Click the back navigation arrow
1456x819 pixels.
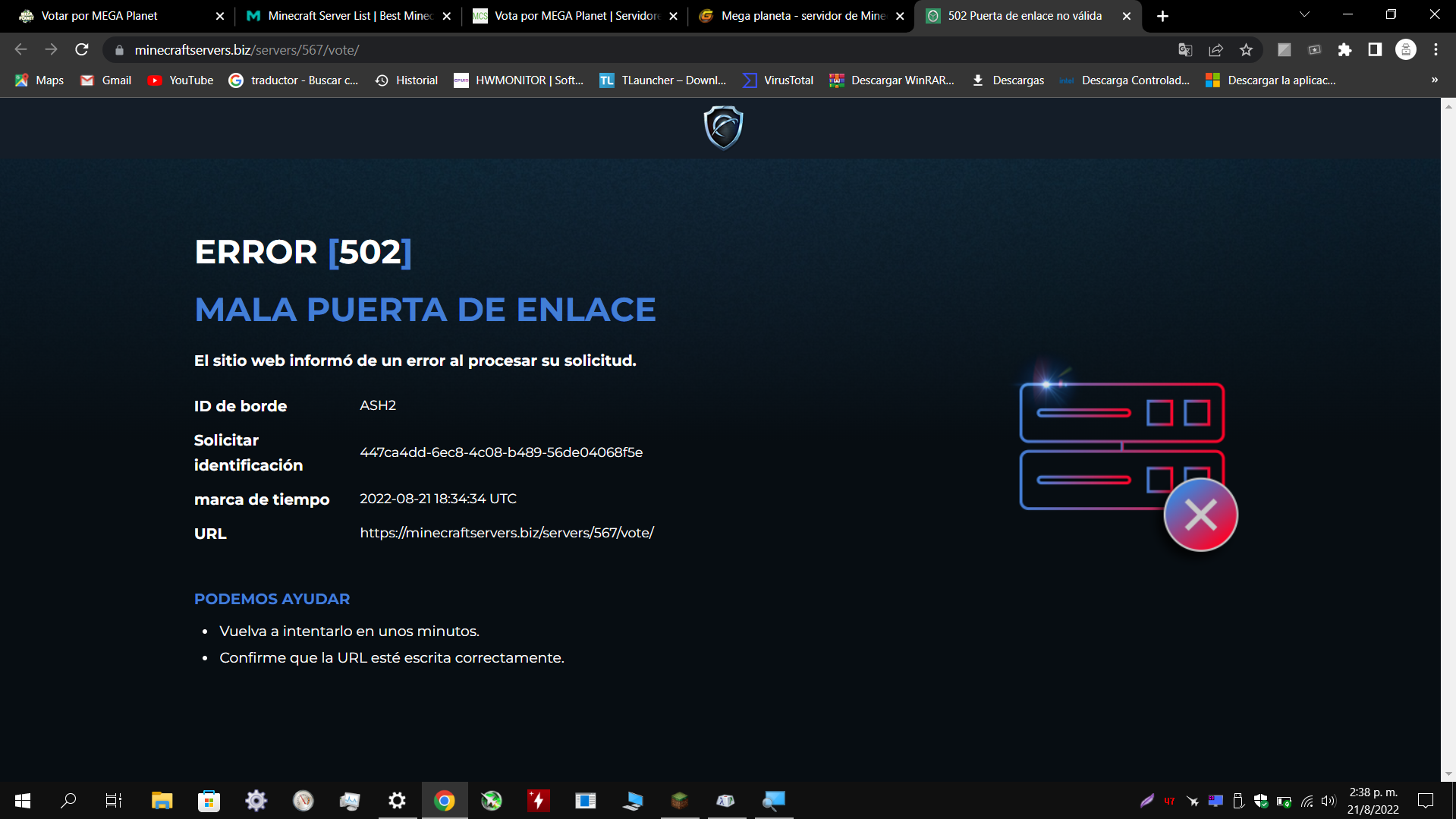point(20,49)
